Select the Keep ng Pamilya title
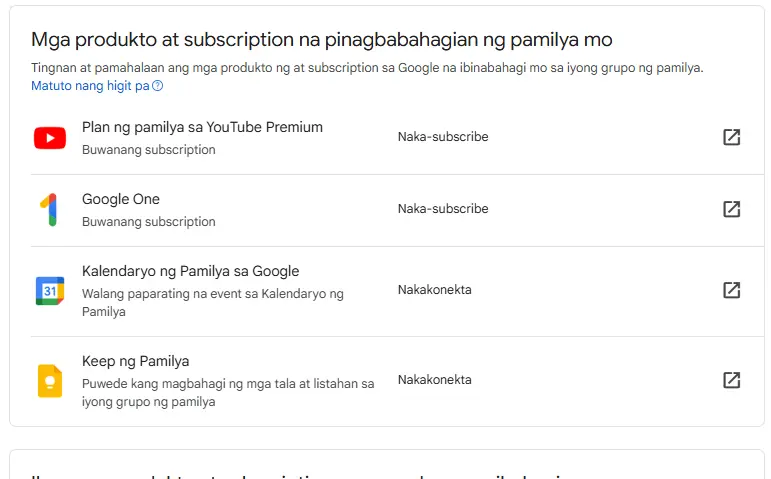 pos(135,361)
